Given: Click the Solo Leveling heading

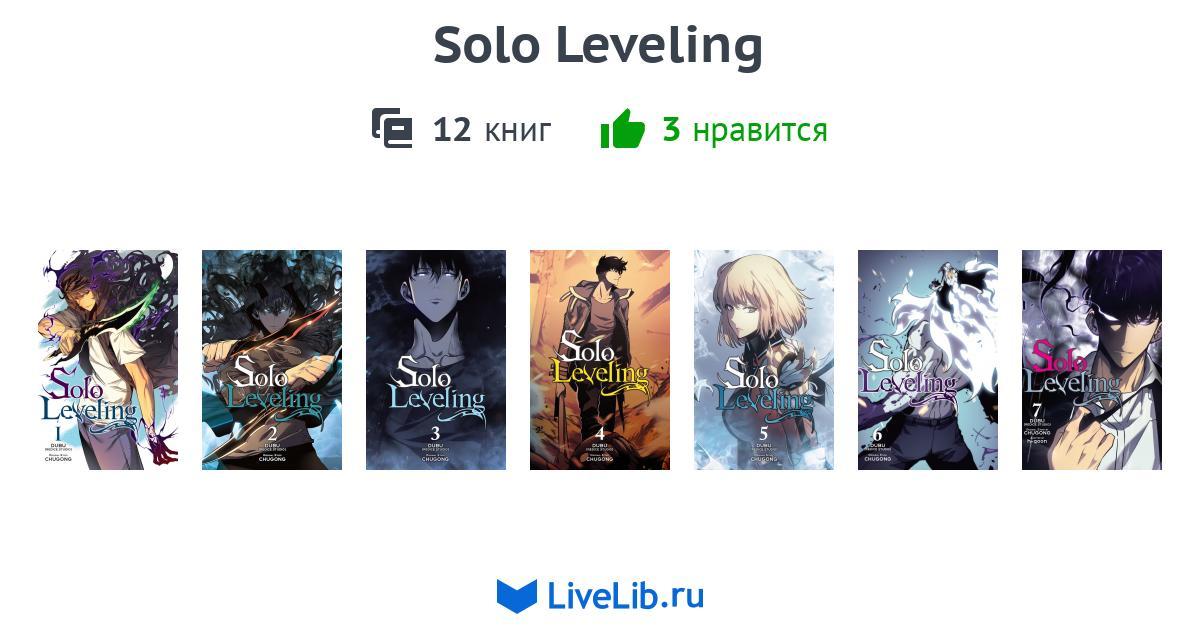Looking at the screenshot, I should (x=598, y=46).
